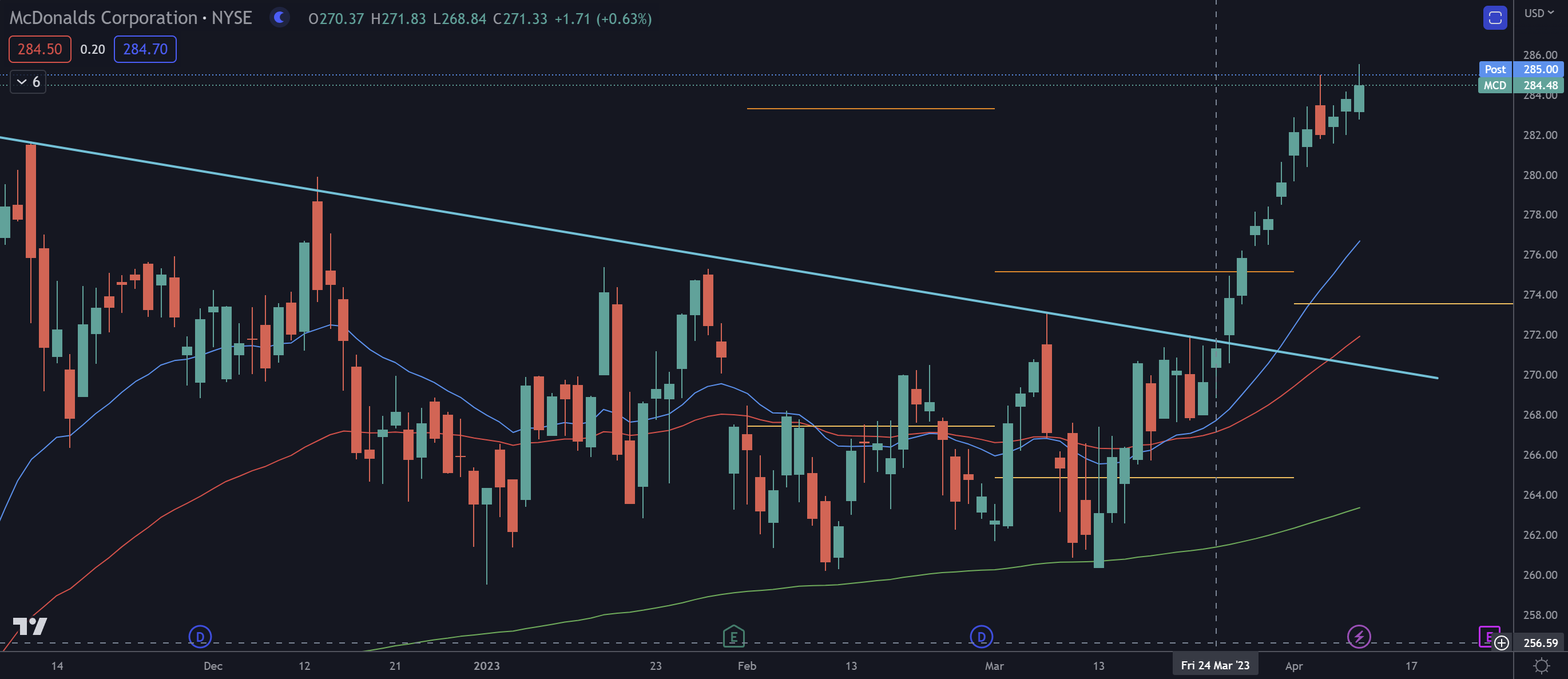
Task: Click the TradingView logo
Action: coord(30,625)
